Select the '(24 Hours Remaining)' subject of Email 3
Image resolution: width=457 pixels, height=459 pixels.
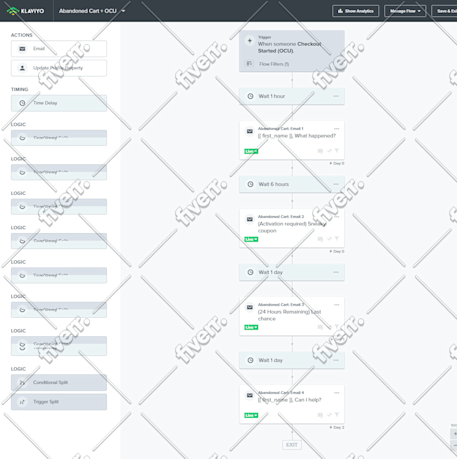pyautogui.click(x=289, y=315)
